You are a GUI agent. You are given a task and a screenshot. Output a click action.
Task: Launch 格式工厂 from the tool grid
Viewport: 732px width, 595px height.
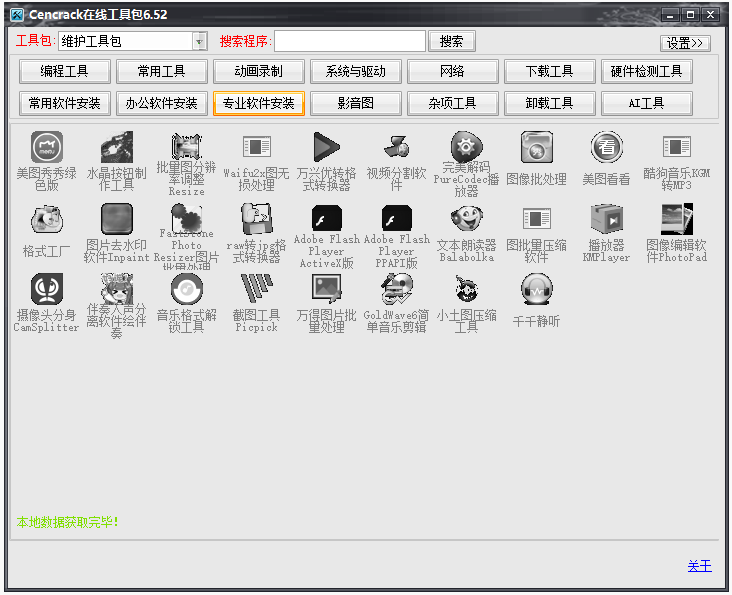(x=46, y=220)
